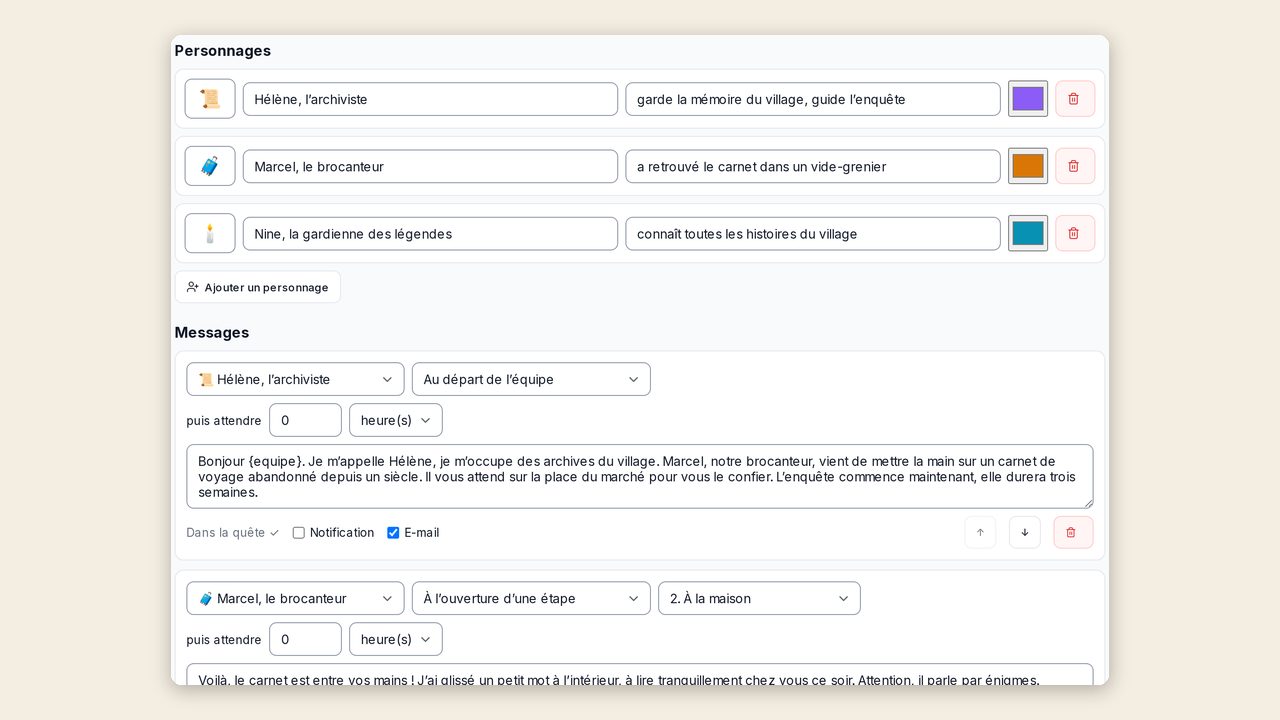The image size is (1280, 720).
Task: Click the wait delay number field in Marcel's message
Action: click(305, 639)
